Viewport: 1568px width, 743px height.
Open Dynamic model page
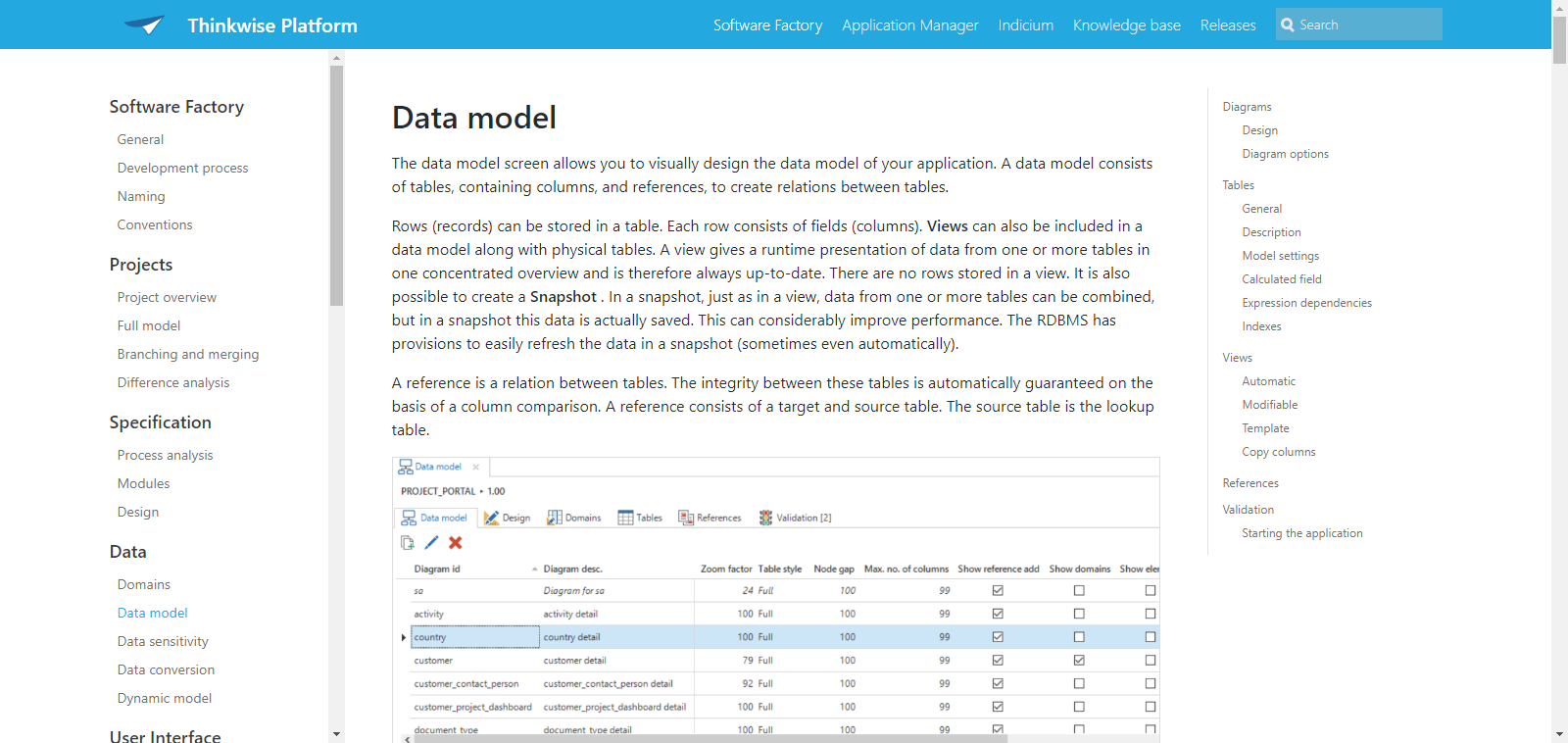165,698
